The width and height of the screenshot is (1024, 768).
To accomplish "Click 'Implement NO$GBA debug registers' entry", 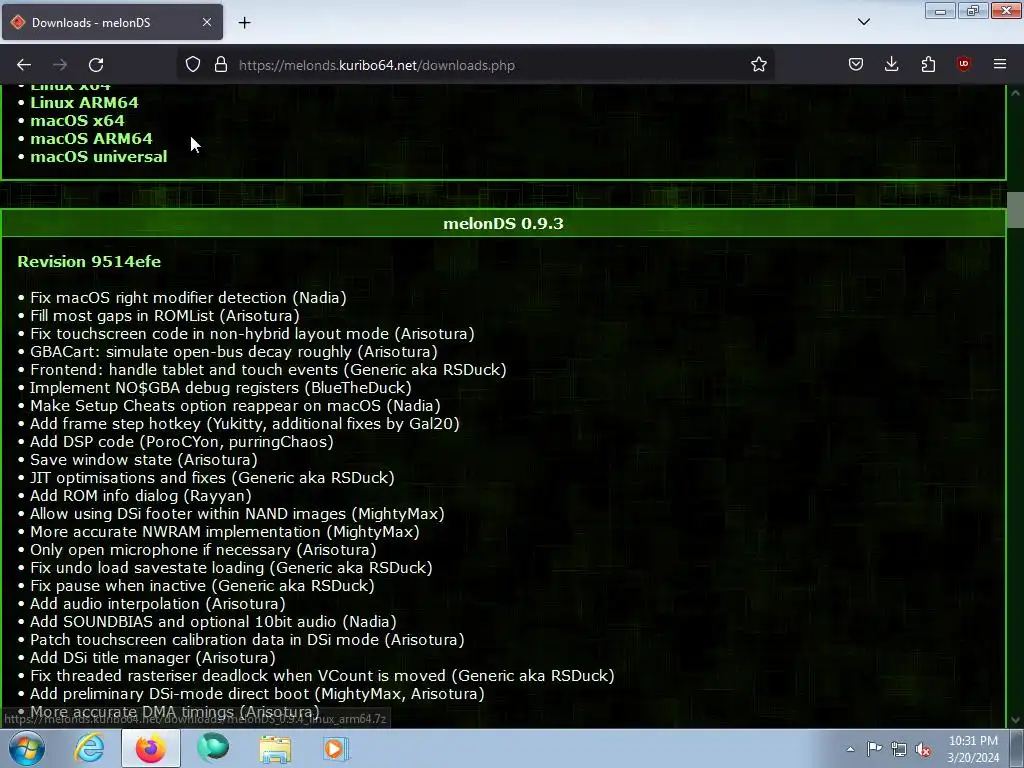I will coord(221,388).
